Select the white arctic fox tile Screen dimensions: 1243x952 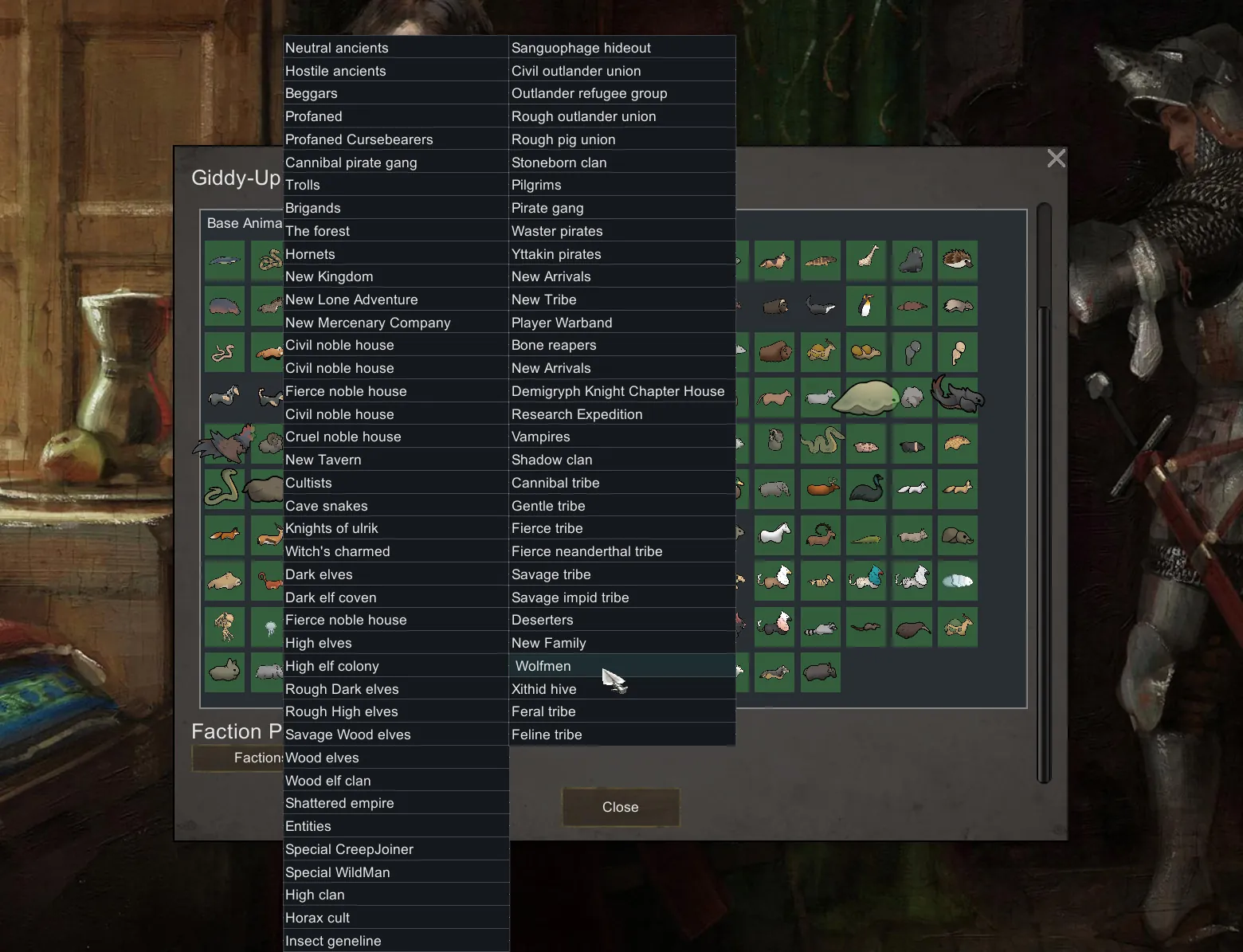(x=912, y=489)
